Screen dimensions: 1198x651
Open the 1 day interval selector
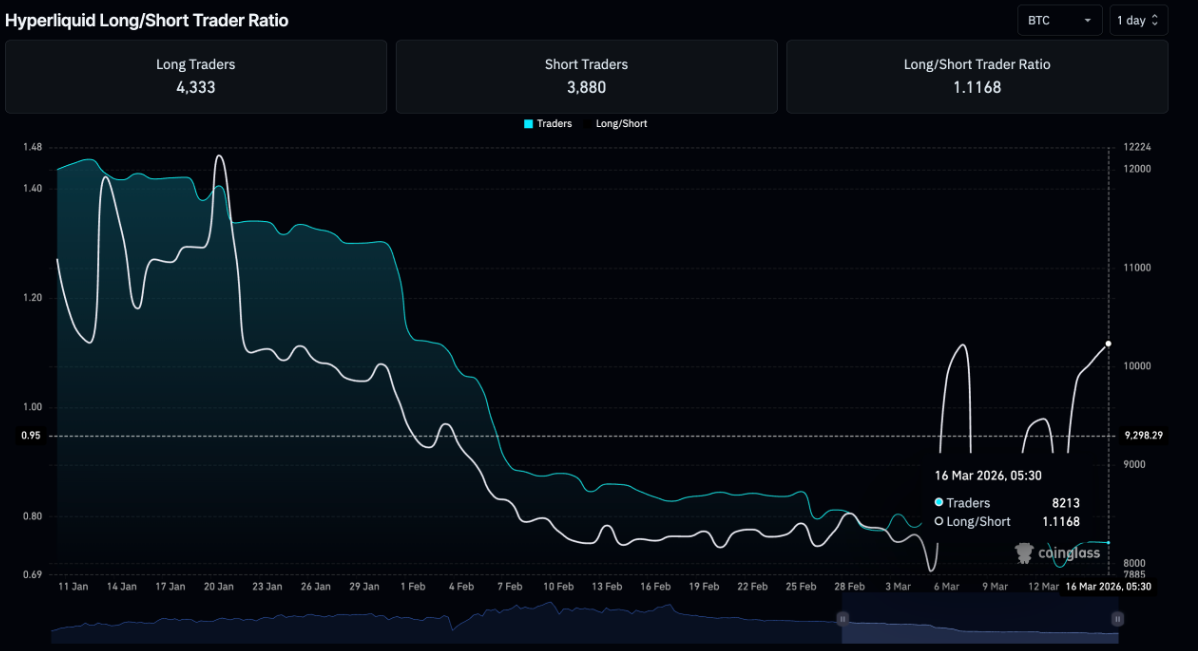coord(1138,19)
